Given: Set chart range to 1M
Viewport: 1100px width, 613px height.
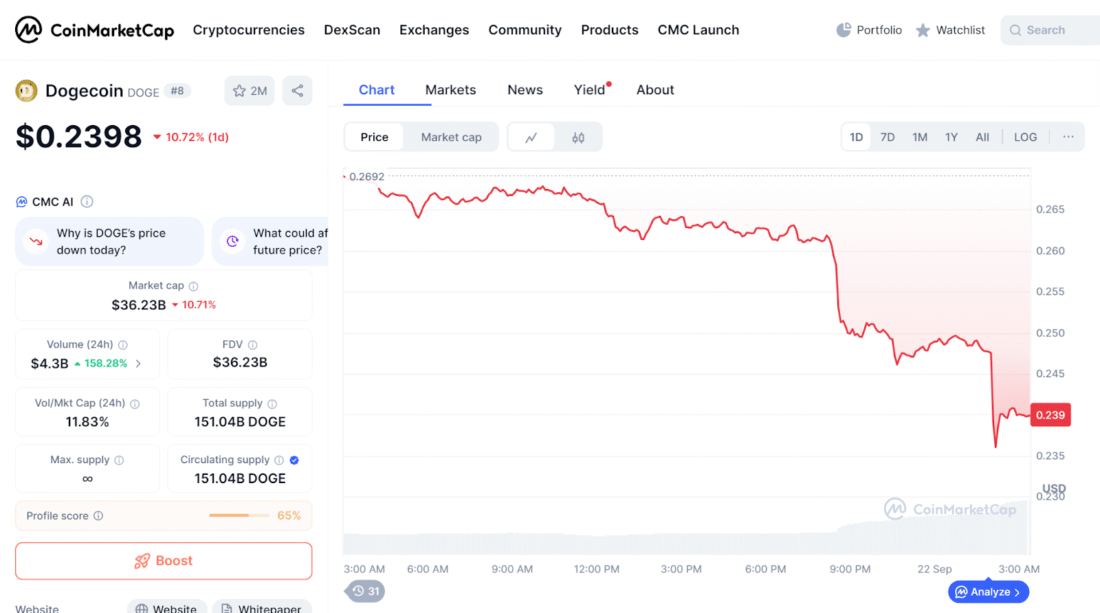Looking at the screenshot, I should [x=920, y=137].
